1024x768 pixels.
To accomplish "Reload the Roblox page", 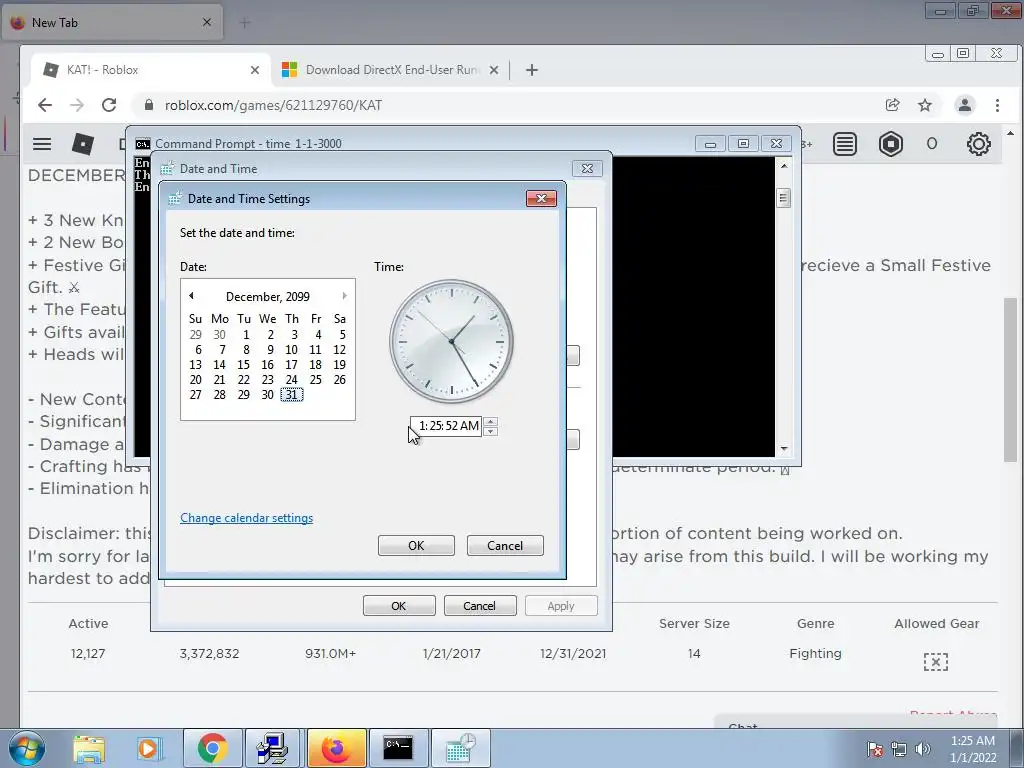I will (109, 105).
